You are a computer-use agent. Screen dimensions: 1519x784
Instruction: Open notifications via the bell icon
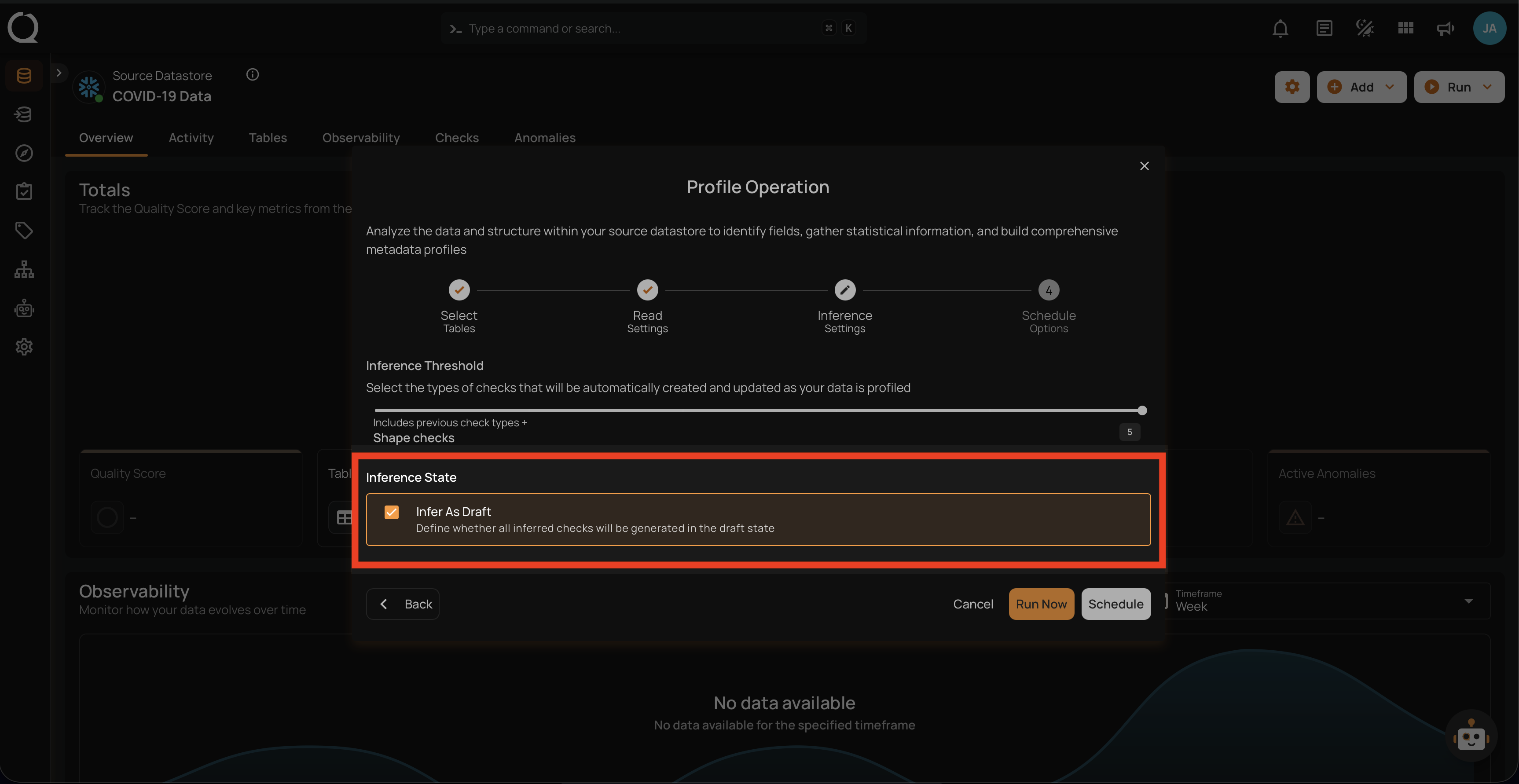point(1280,28)
